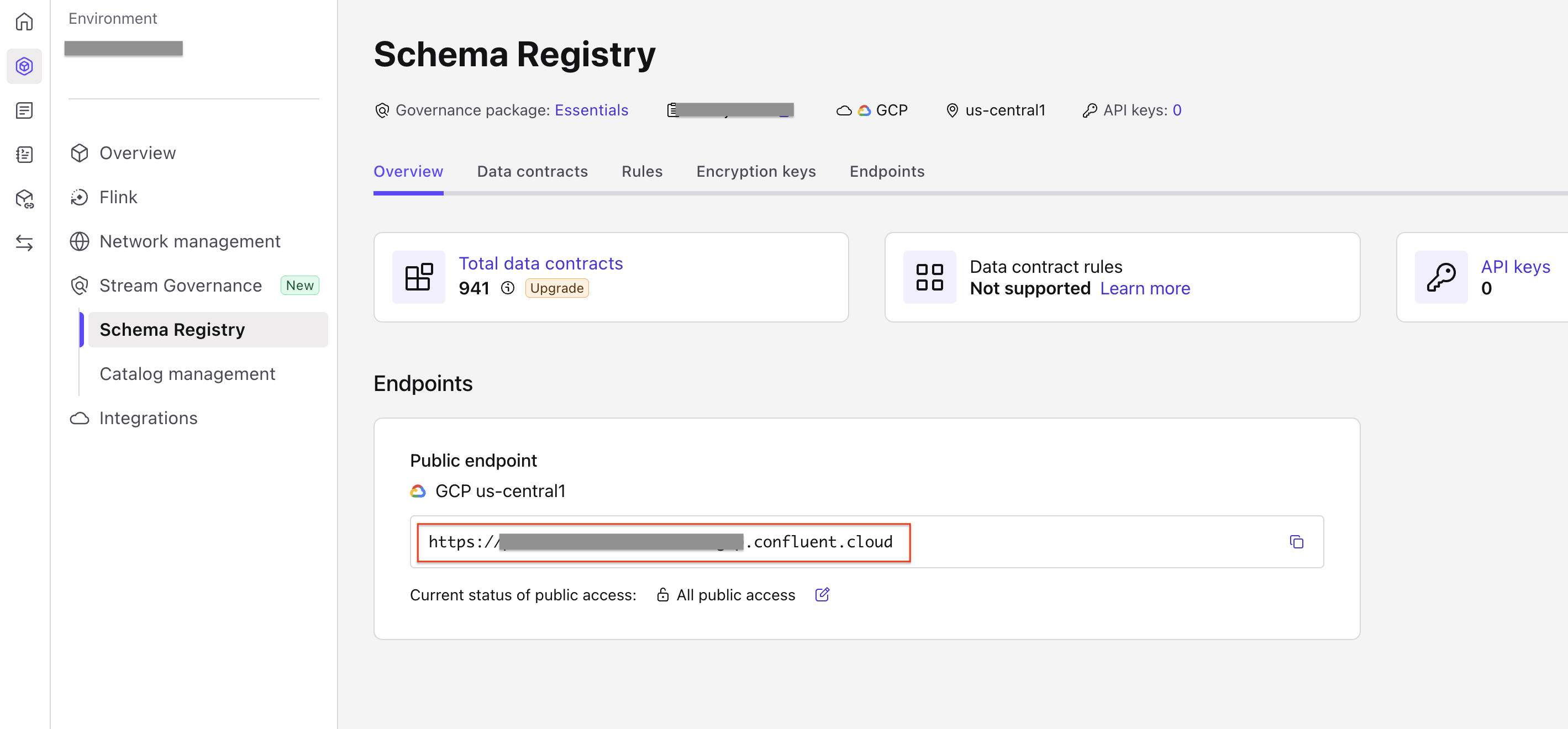Open the Home icon in left rail
The image size is (1568, 729).
pyautogui.click(x=24, y=22)
